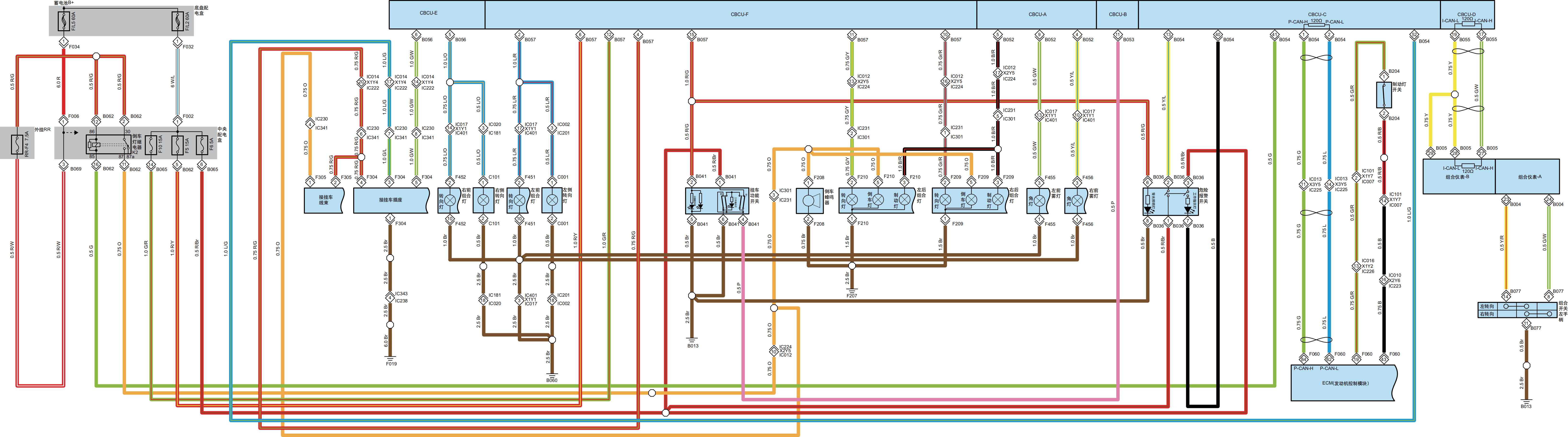This screenshot has width=1568, height=437.
Task: Click the left side turn signal lamp C001
Action: [x=552, y=200]
